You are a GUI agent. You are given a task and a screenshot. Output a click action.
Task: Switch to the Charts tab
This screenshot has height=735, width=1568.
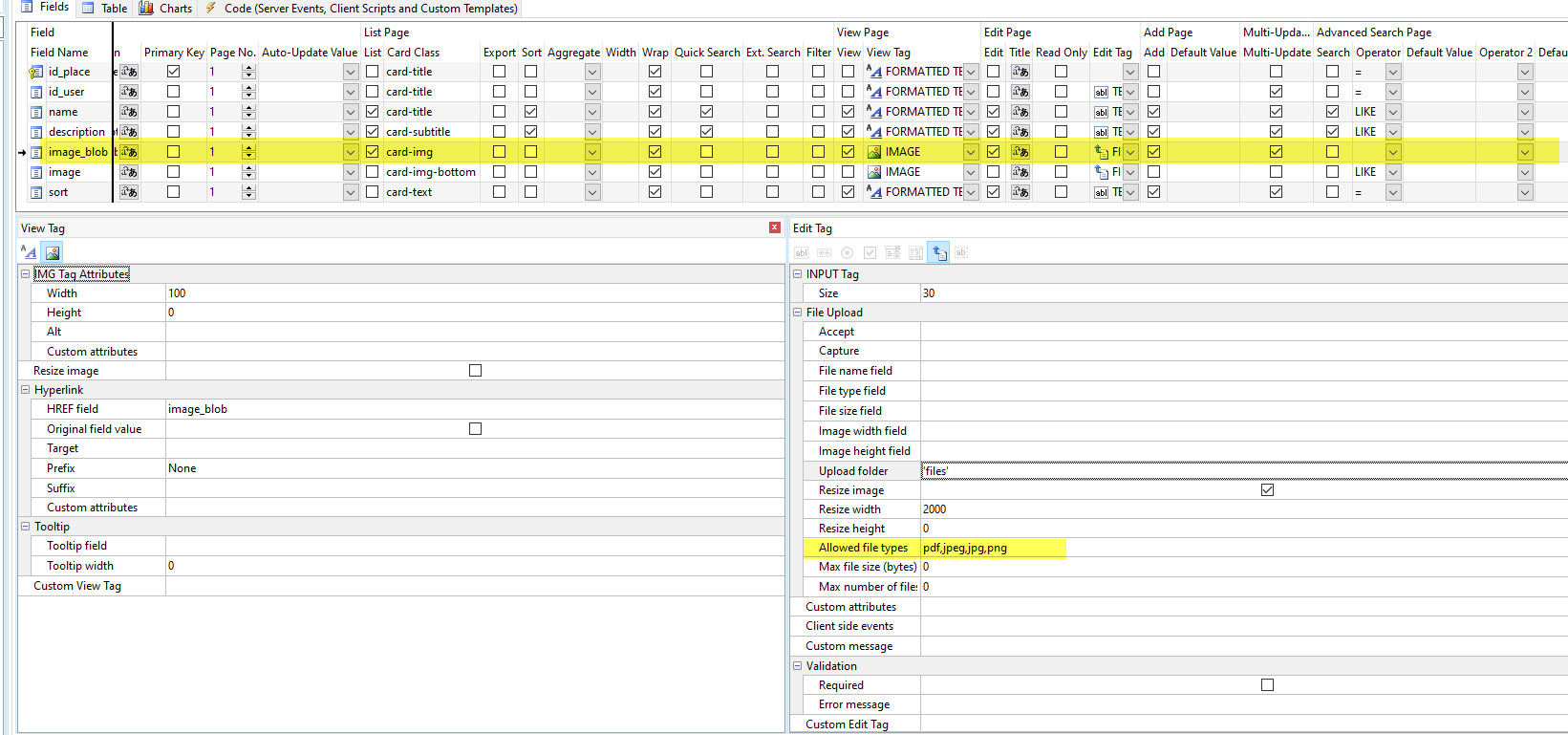point(166,8)
